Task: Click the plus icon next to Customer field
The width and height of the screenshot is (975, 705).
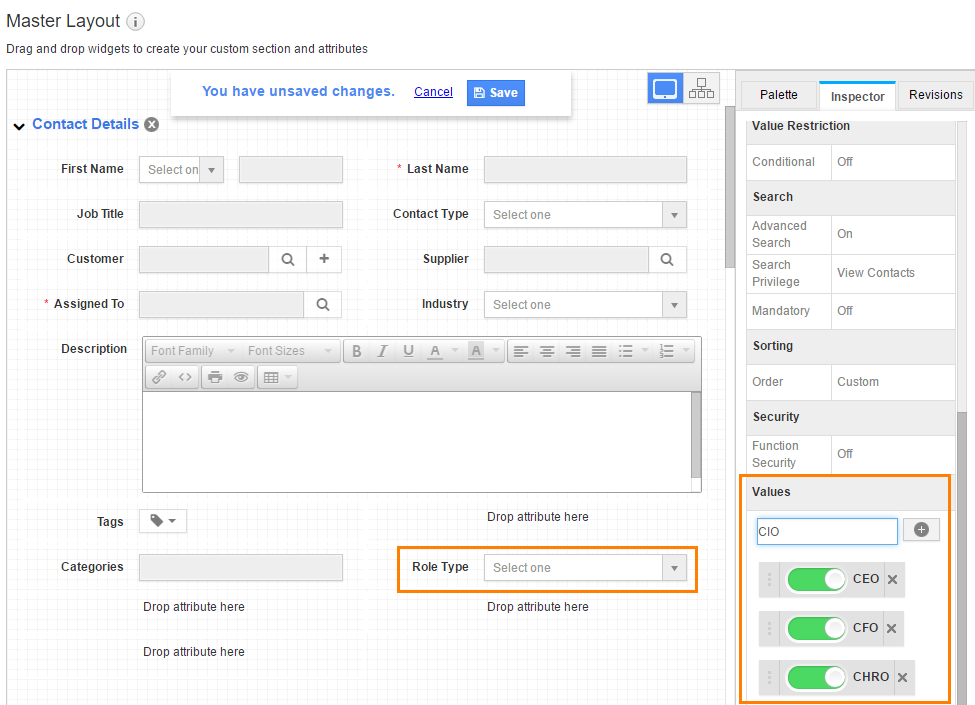Action: (322, 258)
